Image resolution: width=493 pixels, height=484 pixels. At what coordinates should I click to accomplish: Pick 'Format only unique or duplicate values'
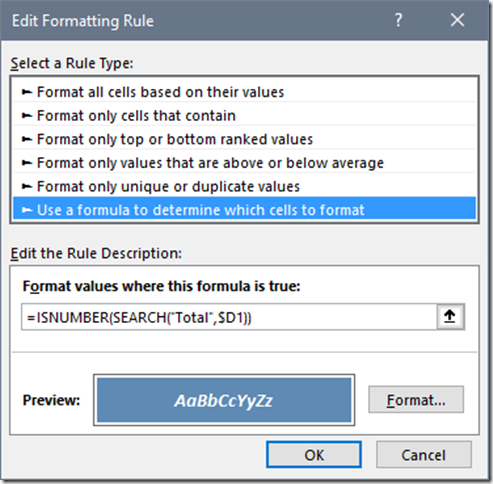tap(244, 186)
